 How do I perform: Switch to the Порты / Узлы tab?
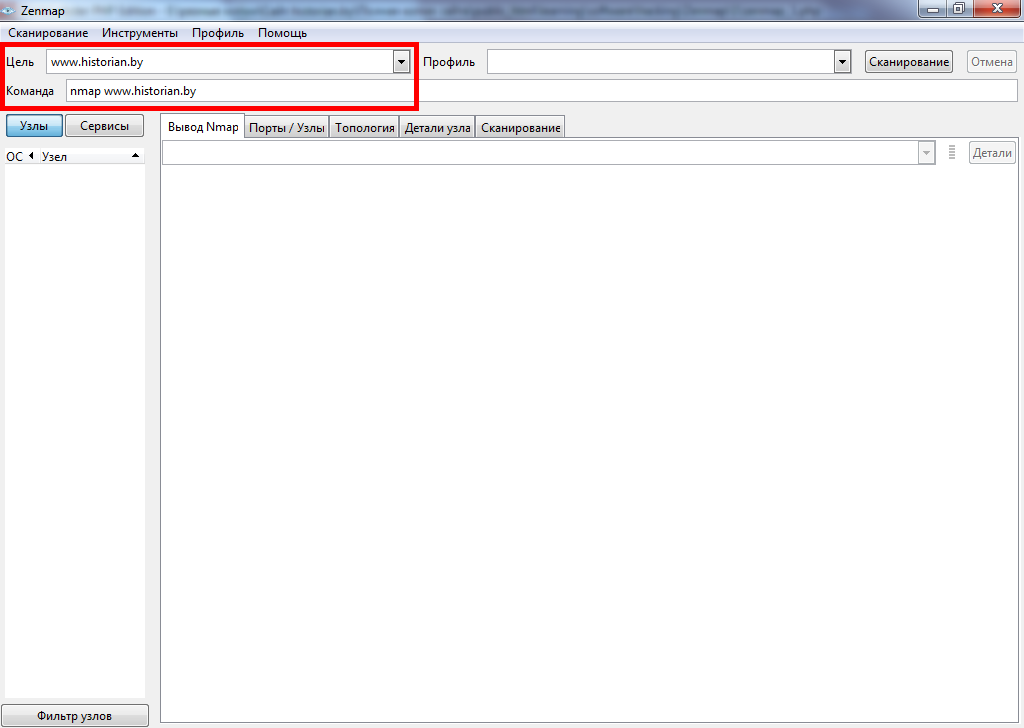pos(286,128)
